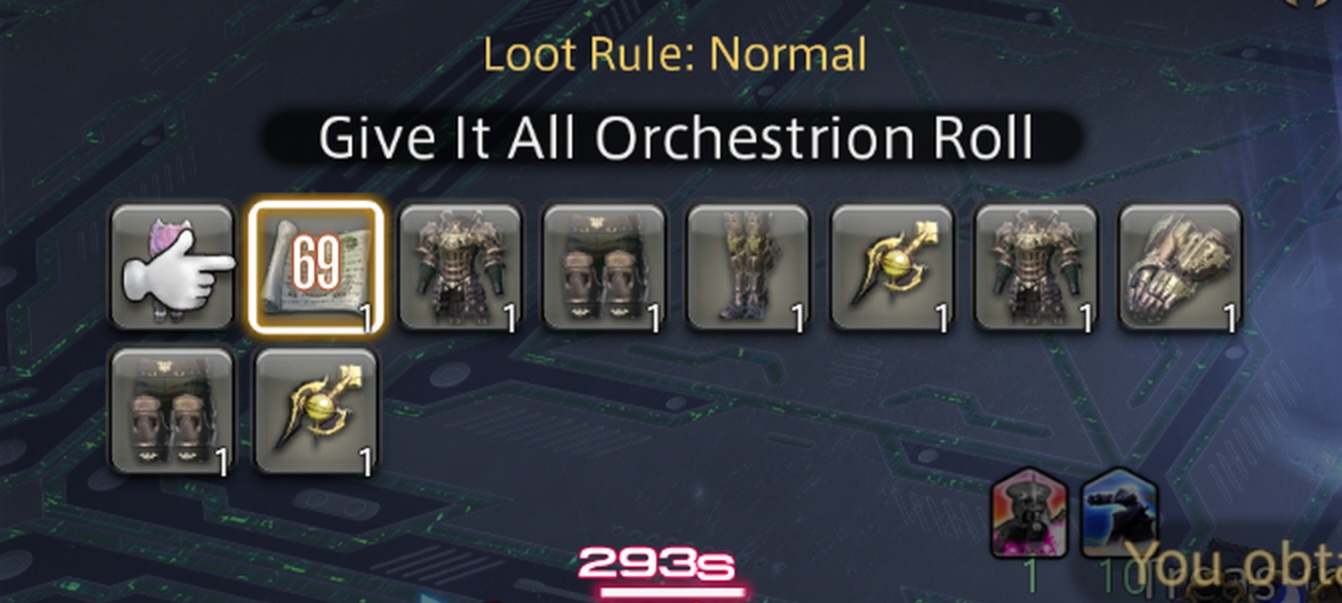Click the 293s countdown timer text
This screenshot has width=1342, height=603.
[x=656, y=566]
